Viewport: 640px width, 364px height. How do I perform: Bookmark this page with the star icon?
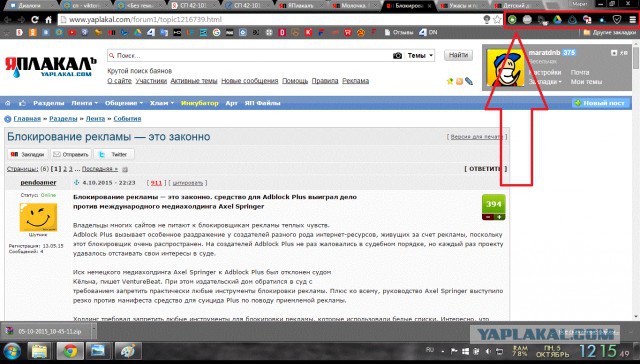click(497, 19)
